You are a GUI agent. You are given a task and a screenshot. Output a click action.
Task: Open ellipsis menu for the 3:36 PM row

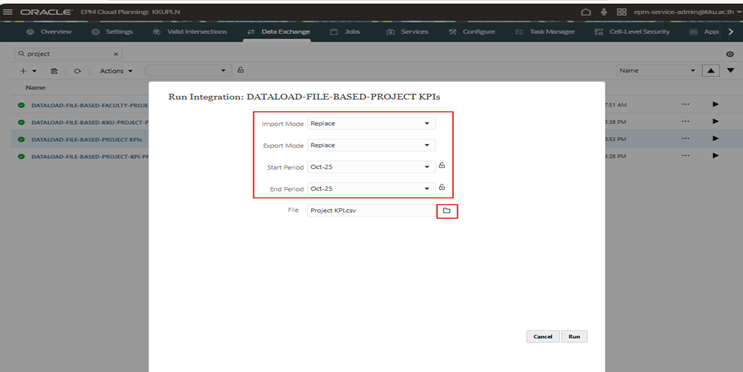(x=686, y=121)
